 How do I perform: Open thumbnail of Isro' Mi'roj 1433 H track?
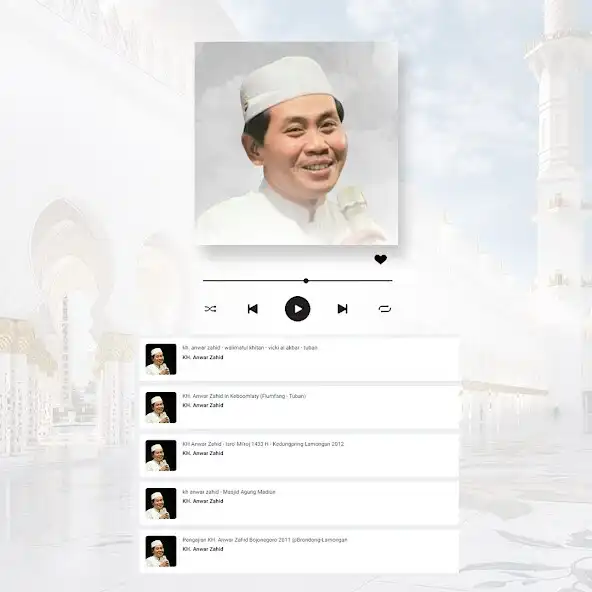[x=161, y=455]
